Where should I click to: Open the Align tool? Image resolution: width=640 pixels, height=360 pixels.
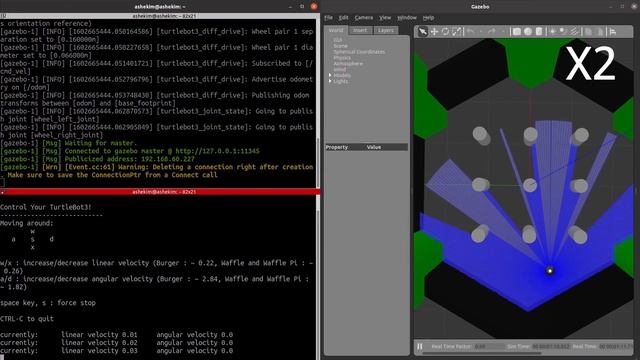click(613, 31)
